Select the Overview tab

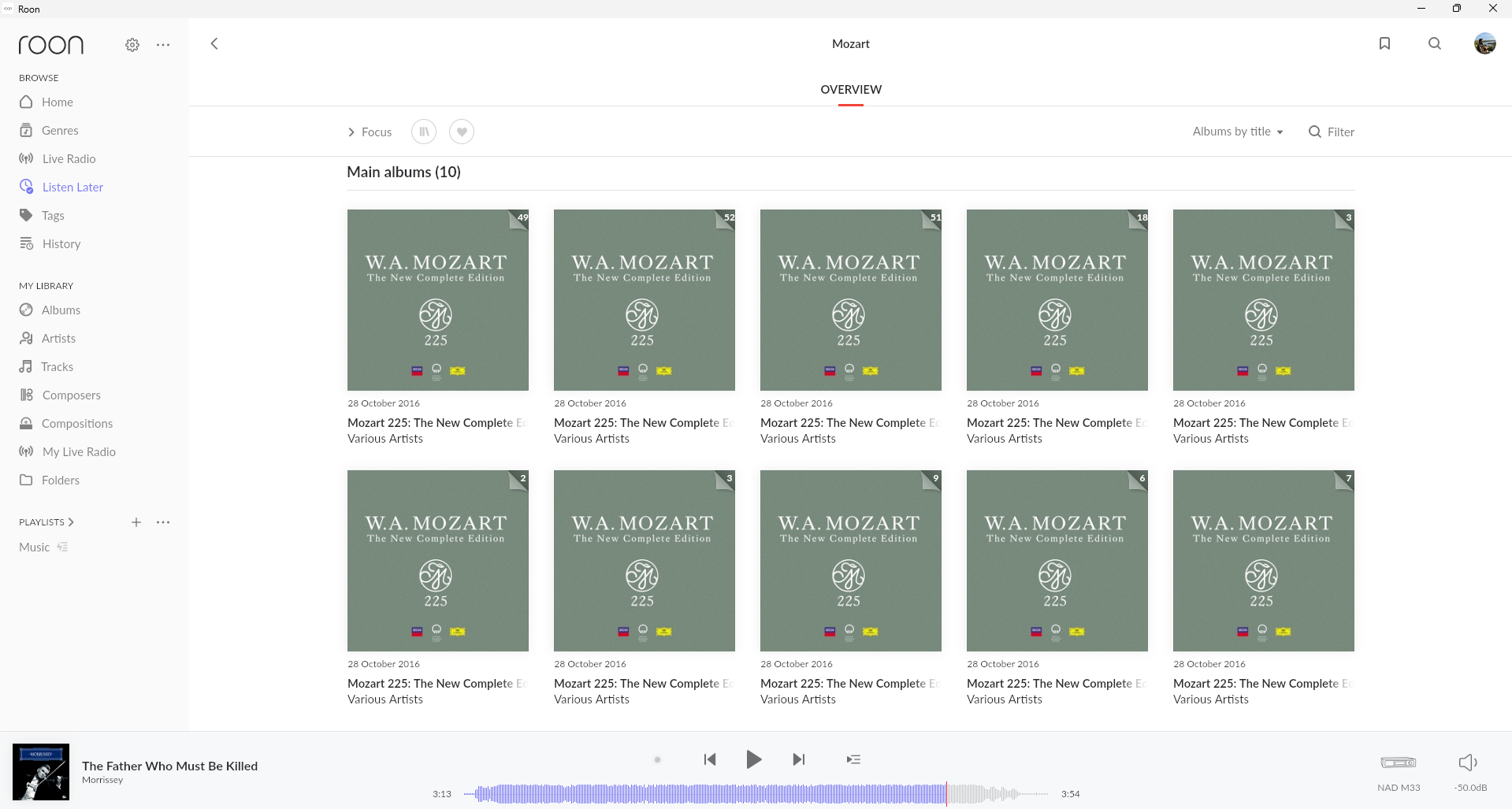click(851, 89)
